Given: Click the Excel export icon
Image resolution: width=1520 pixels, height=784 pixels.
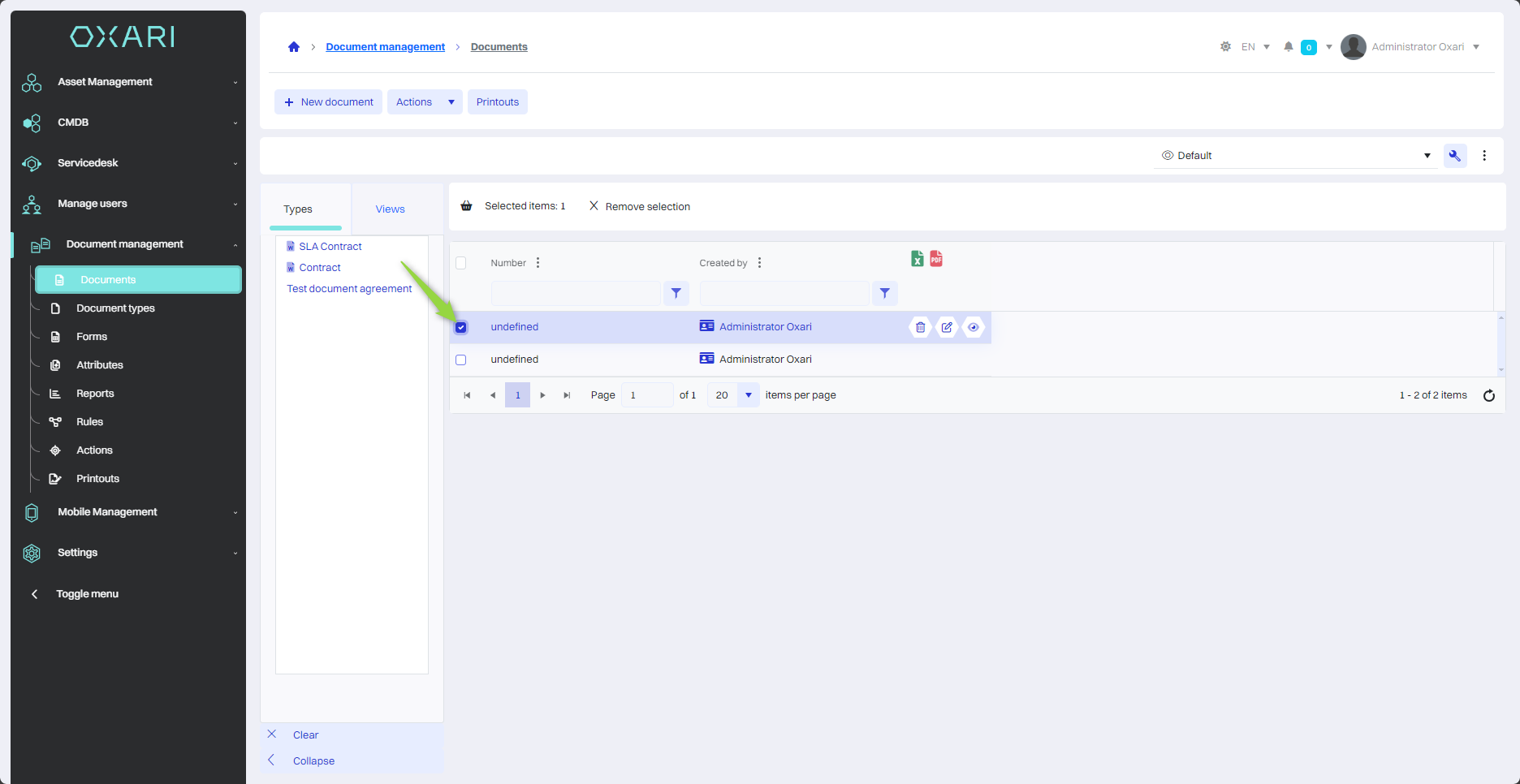Looking at the screenshot, I should [917, 259].
